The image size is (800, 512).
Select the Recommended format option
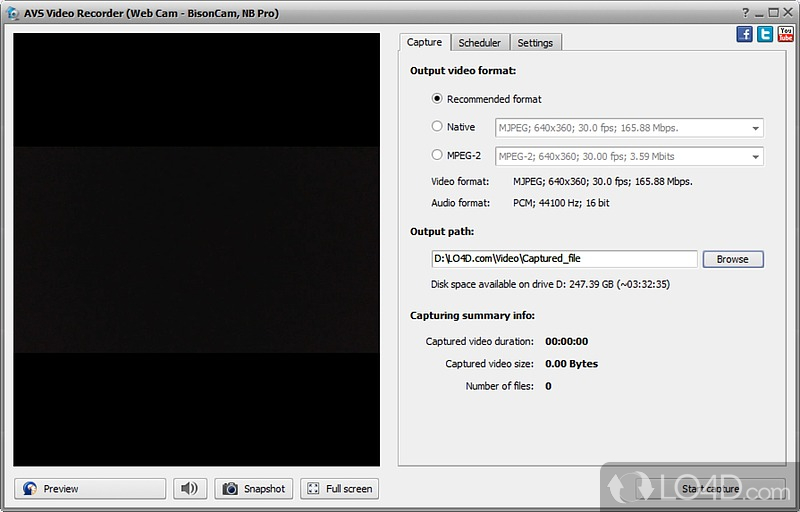coord(437,99)
